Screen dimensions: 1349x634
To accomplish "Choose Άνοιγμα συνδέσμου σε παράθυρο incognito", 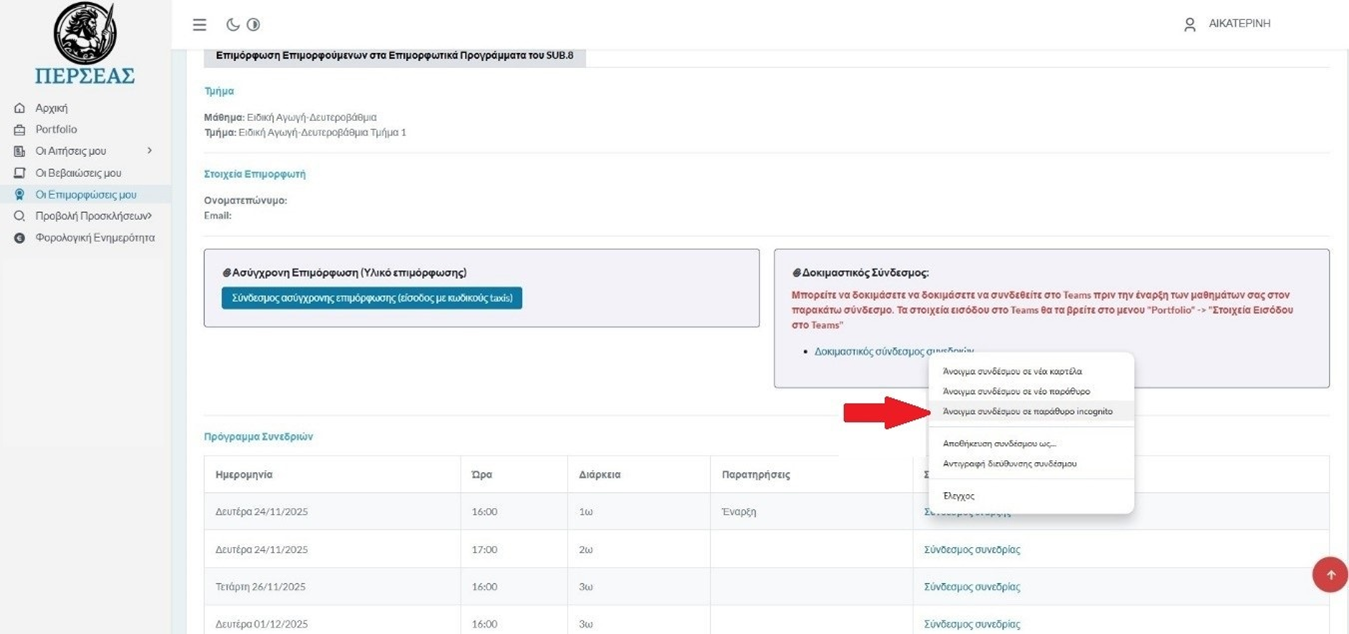I will (1027, 411).
